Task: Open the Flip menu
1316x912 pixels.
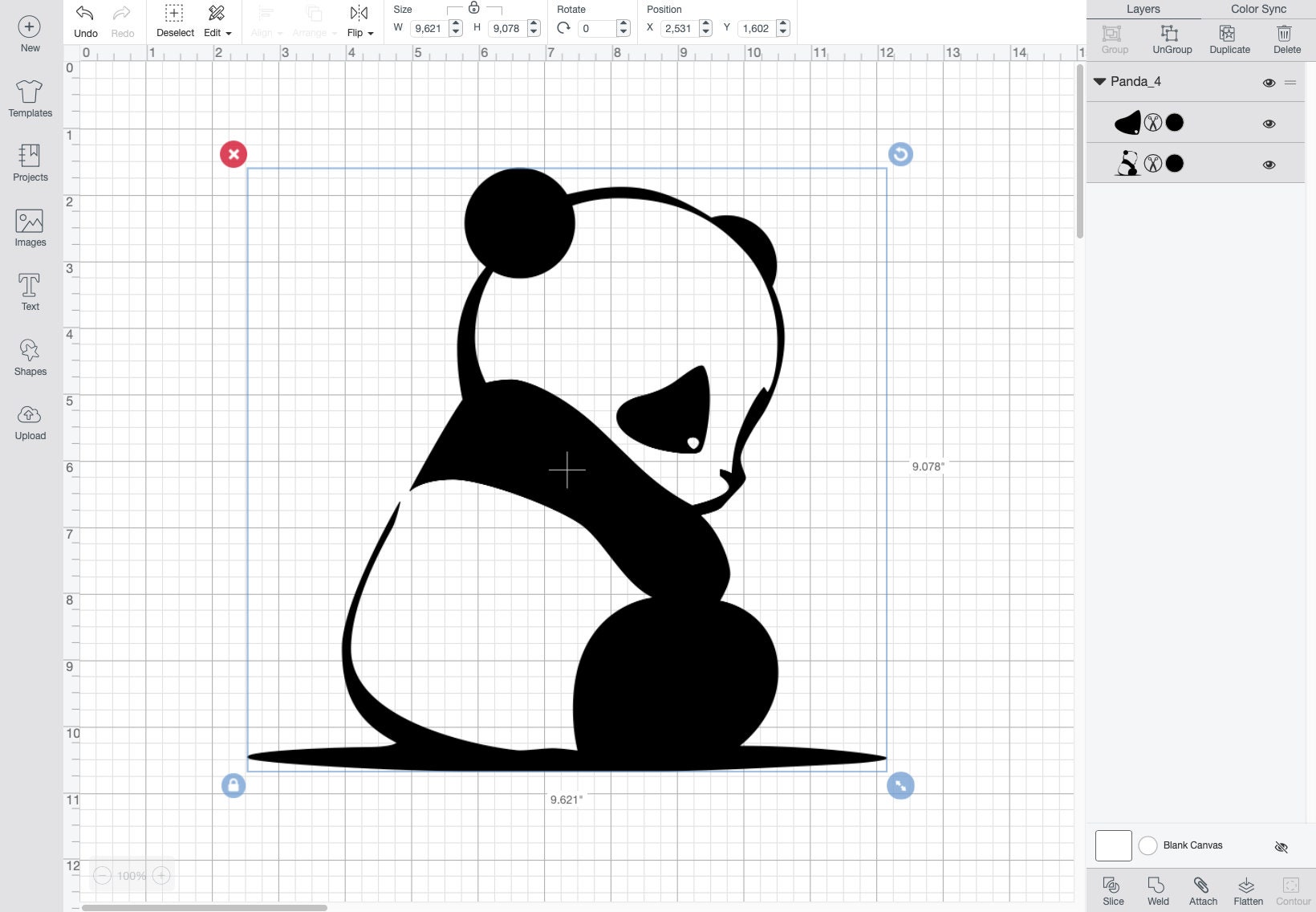Action: (x=359, y=22)
